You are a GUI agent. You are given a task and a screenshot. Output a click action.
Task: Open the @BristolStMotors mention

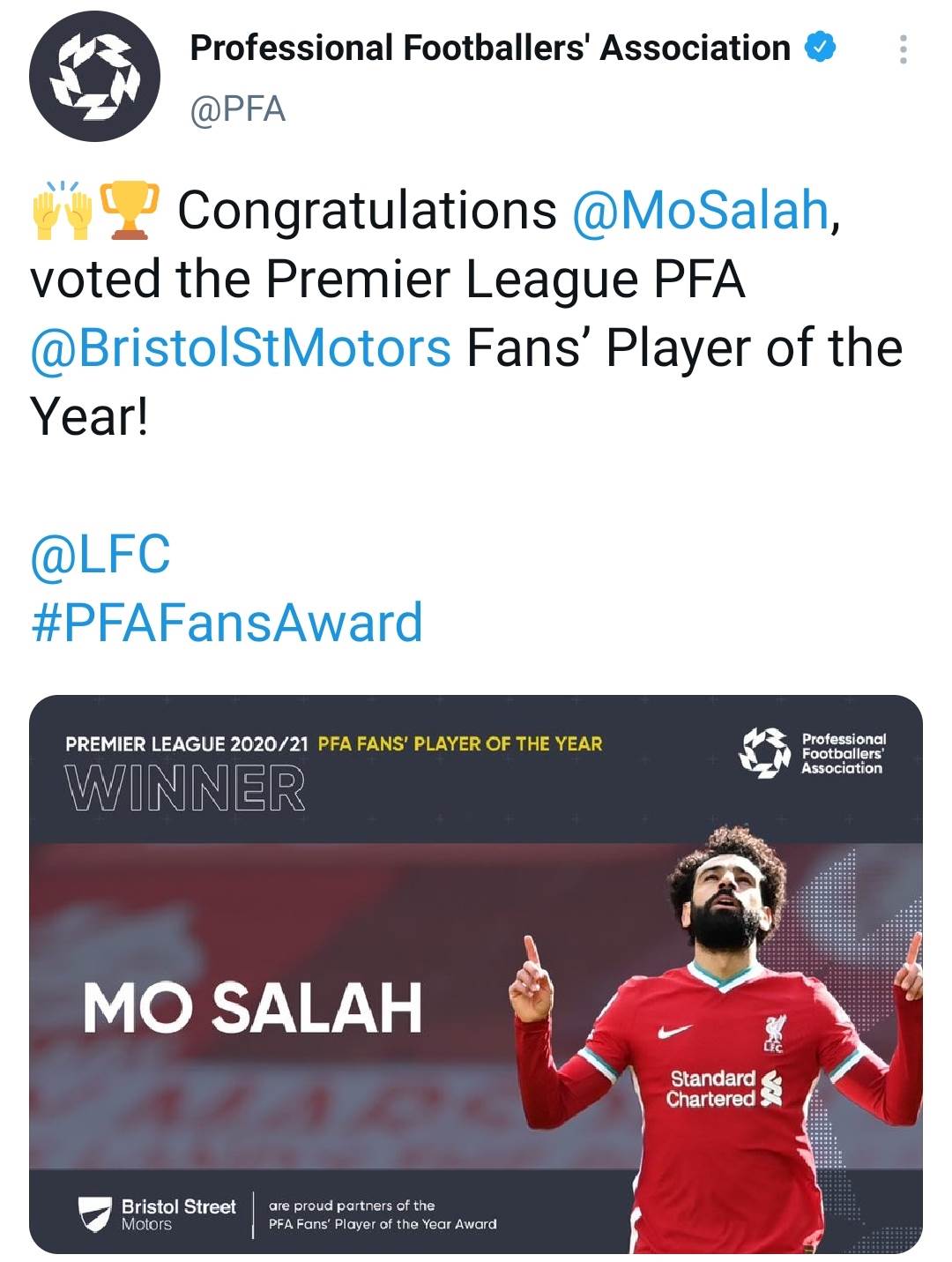(241, 347)
